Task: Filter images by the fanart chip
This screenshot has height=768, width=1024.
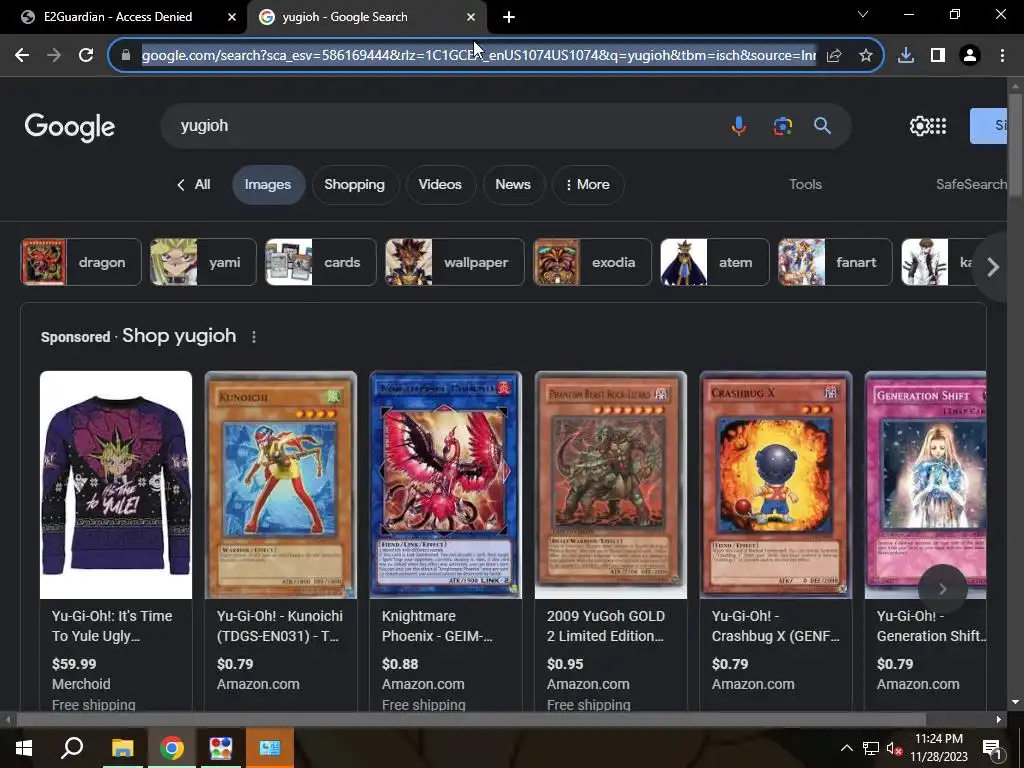Action: pos(835,263)
